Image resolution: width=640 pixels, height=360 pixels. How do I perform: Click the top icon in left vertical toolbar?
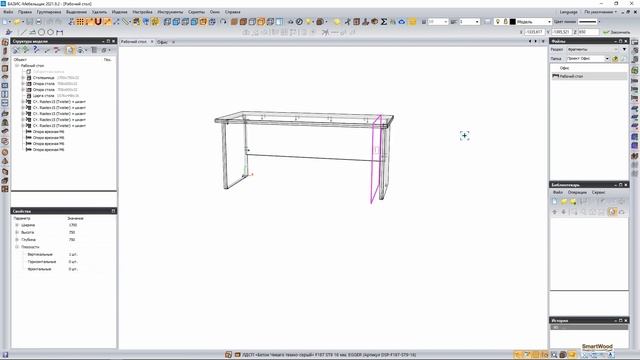click(5, 42)
